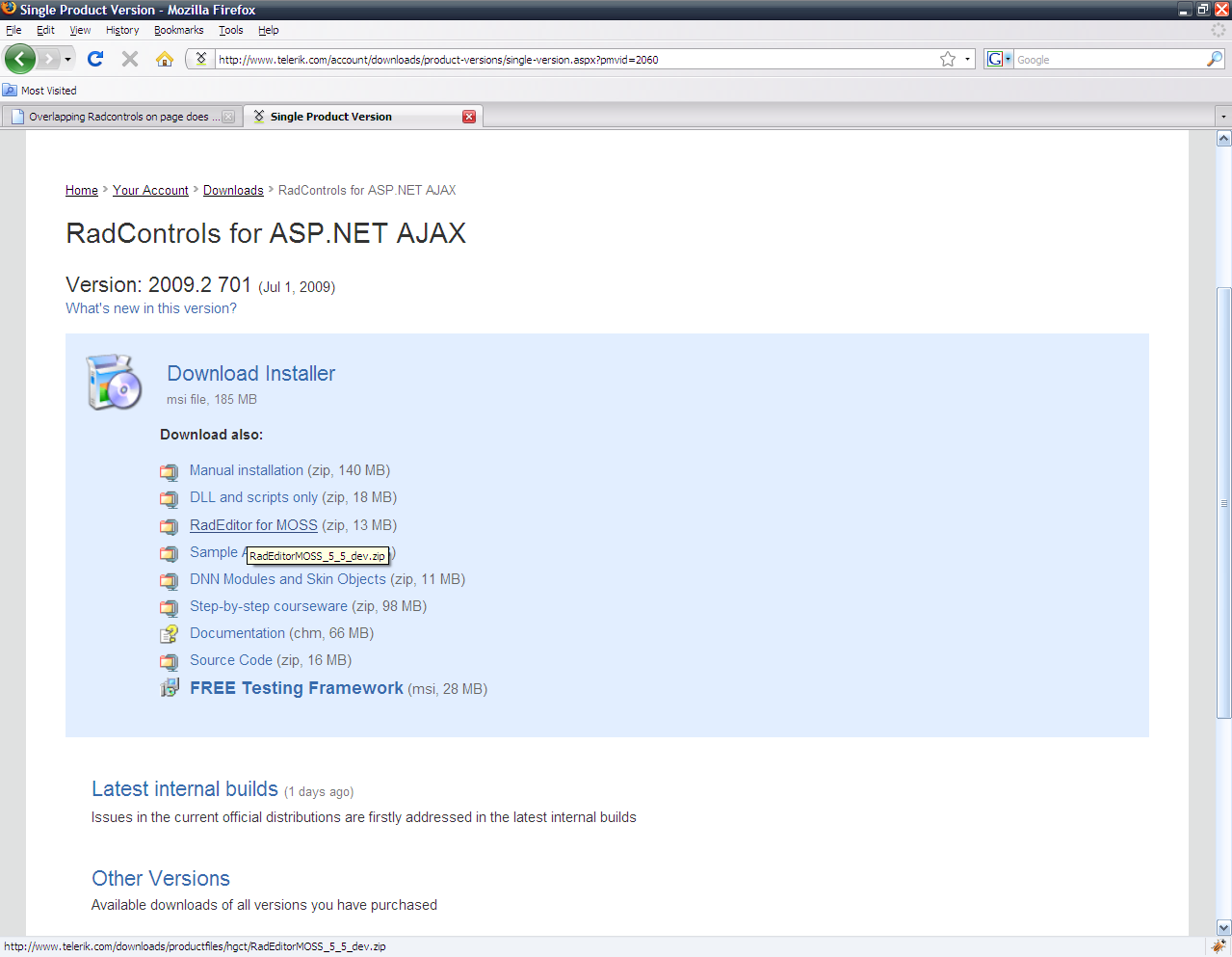The width and height of the screenshot is (1232, 957).
Task: Close the Single Product Version tab
Action: [x=469, y=117]
